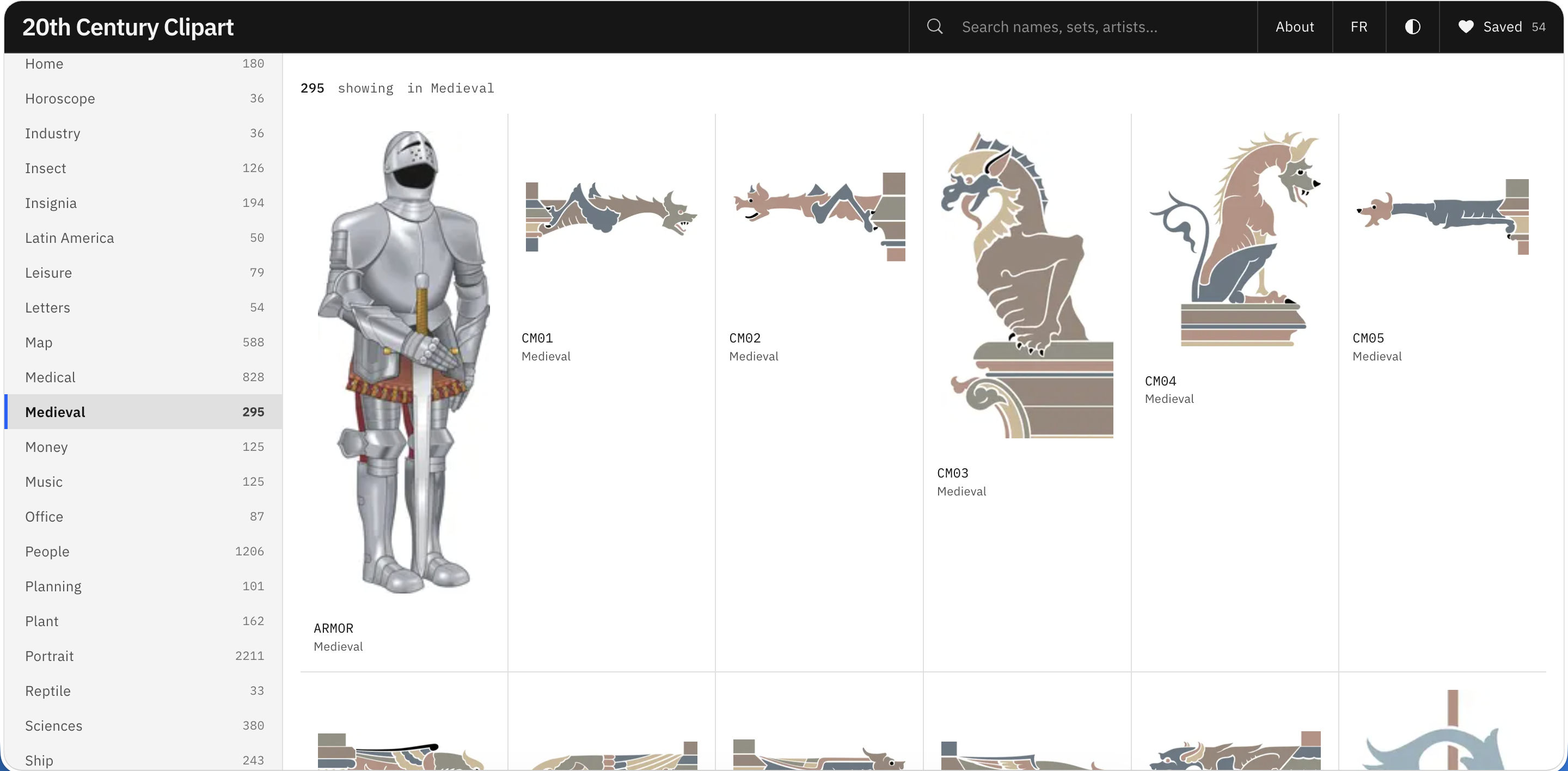Switch the language to FR
Image resolution: width=1568 pixels, height=771 pixels.
[1358, 27]
